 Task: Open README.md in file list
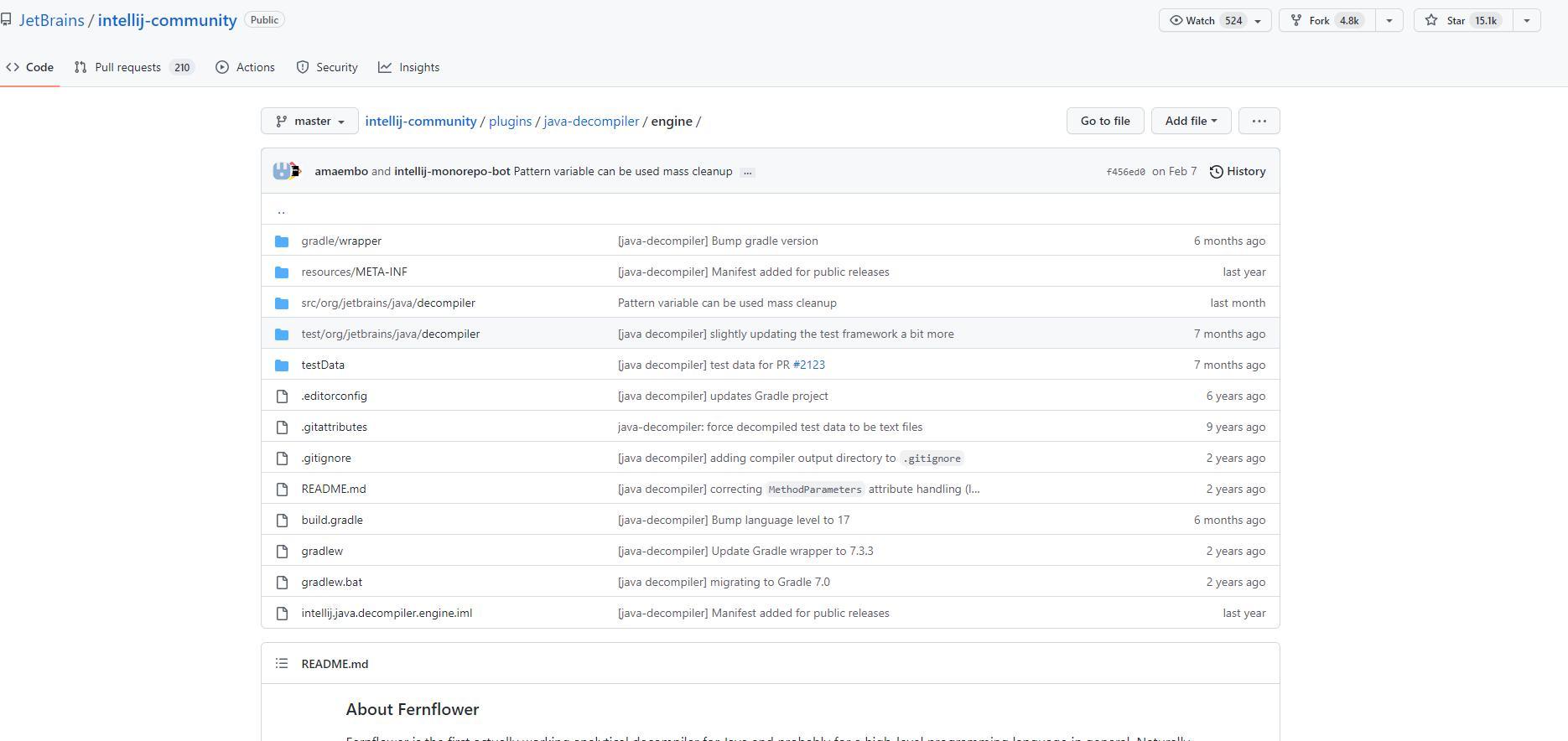[x=334, y=489]
